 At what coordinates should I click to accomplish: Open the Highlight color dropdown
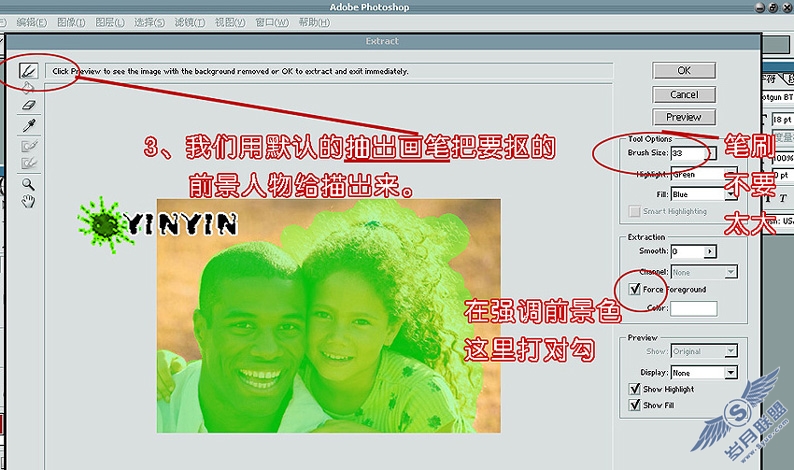coord(730,174)
